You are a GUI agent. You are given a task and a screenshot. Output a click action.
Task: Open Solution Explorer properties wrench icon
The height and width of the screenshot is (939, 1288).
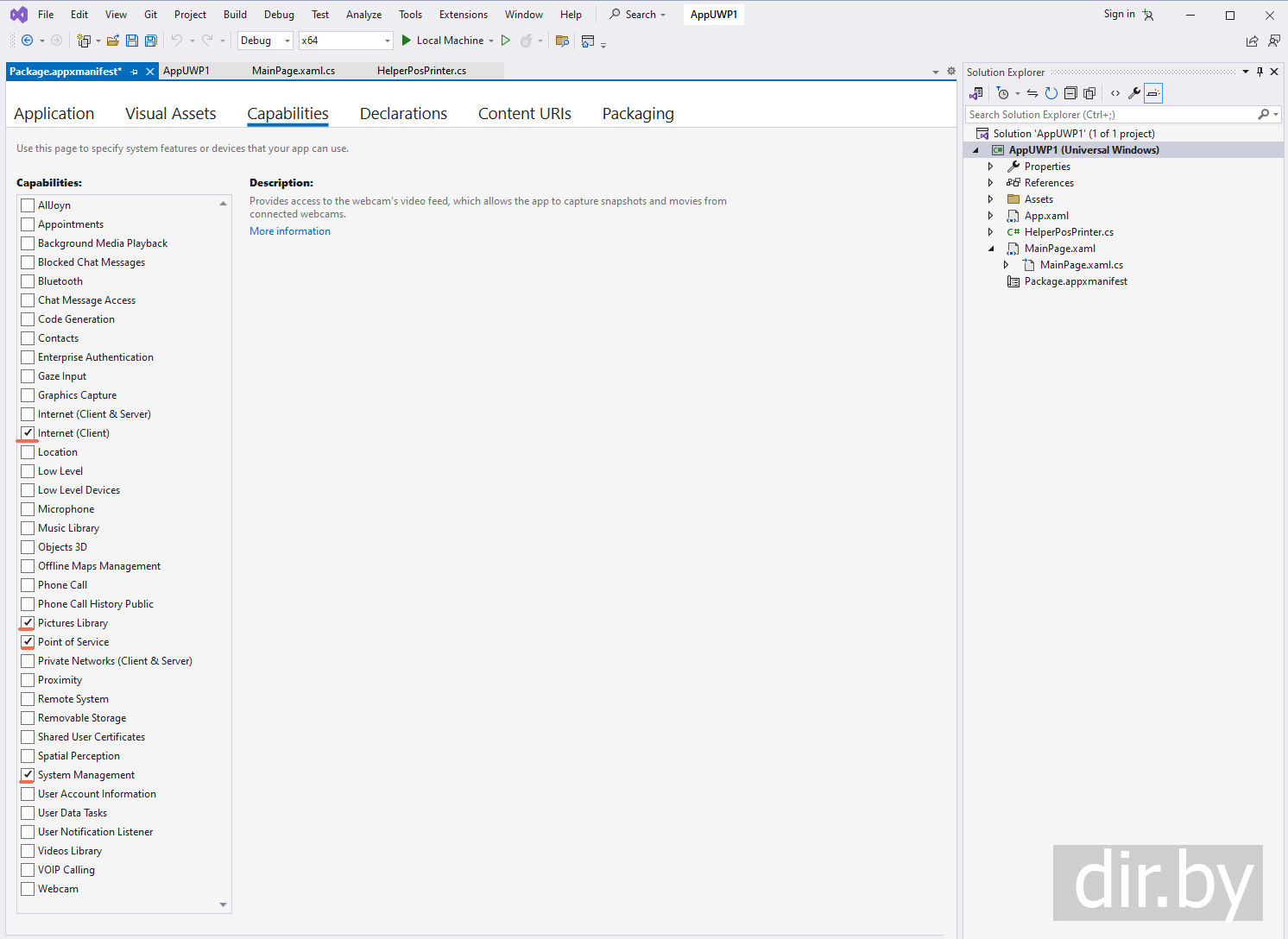point(1134,93)
